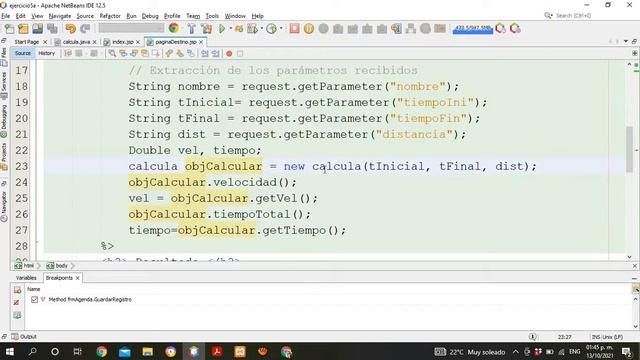Open Adobe Acrobat from taskbar
Image resolution: width=640 pixels, height=360 pixels.
pos(217,351)
